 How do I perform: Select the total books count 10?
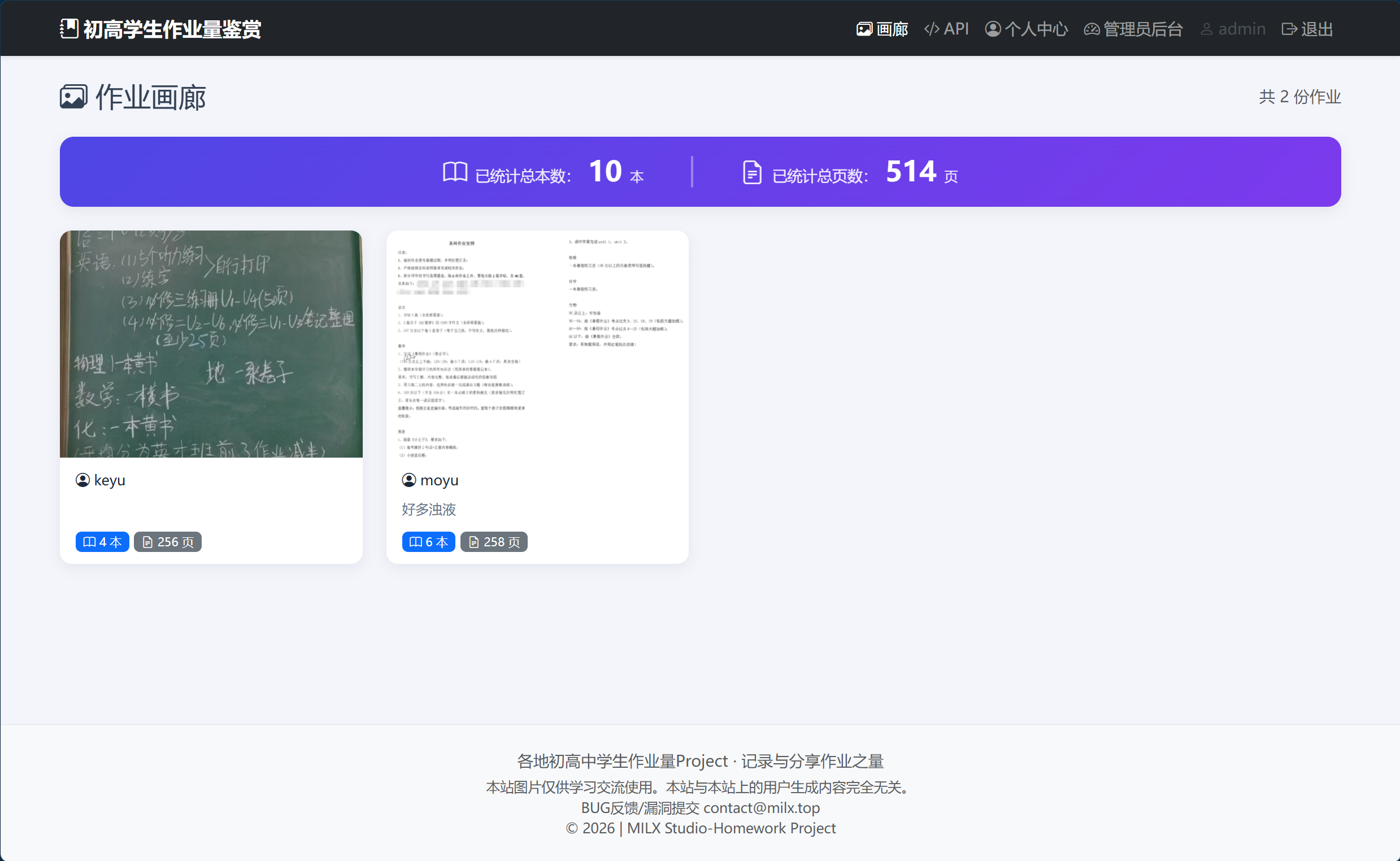coord(605,171)
